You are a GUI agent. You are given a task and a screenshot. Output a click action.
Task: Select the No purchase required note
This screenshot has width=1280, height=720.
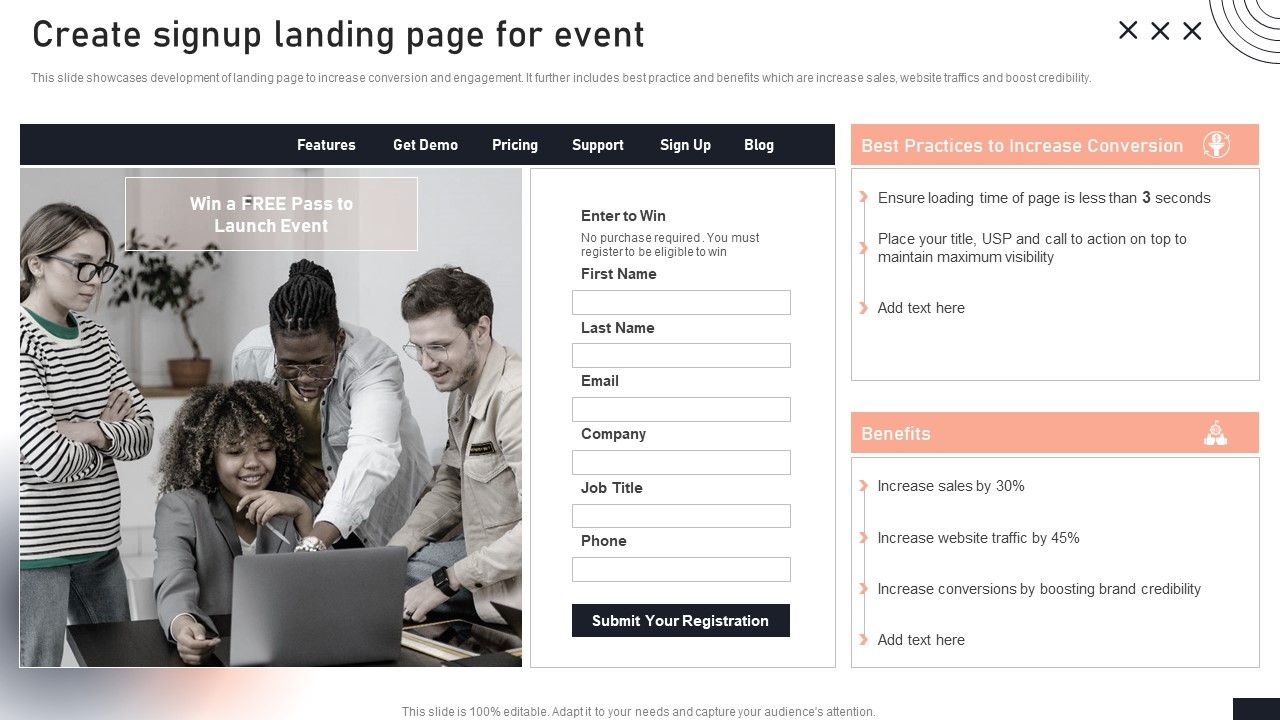click(670, 245)
